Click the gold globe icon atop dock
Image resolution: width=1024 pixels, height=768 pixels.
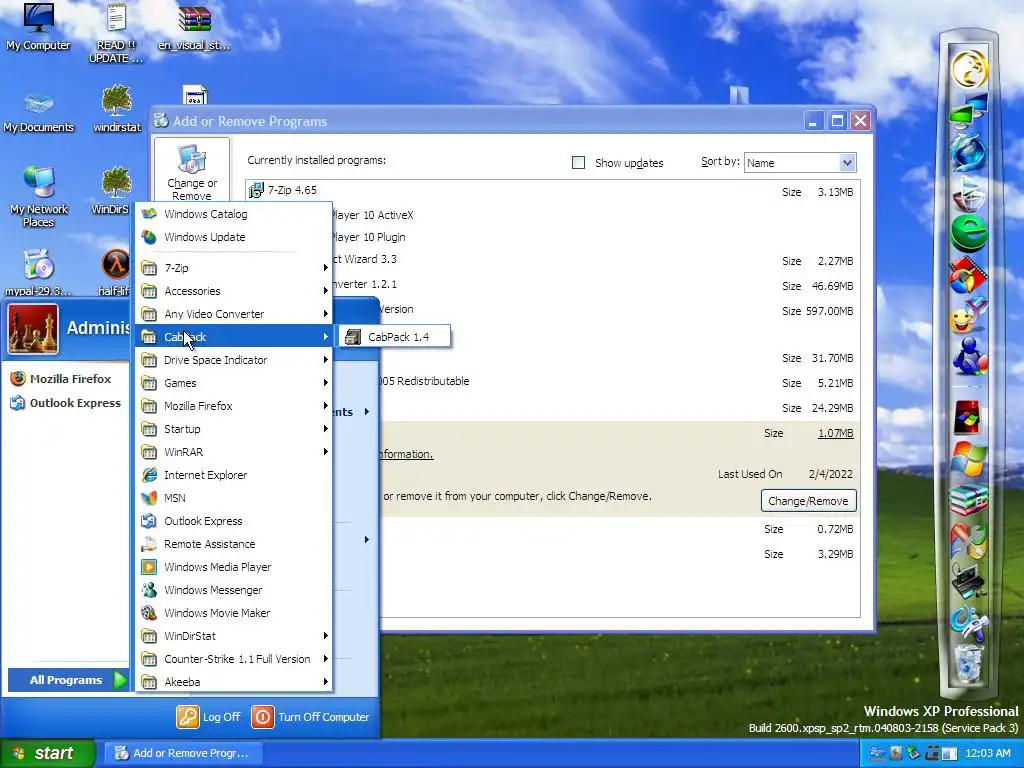coord(969,69)
